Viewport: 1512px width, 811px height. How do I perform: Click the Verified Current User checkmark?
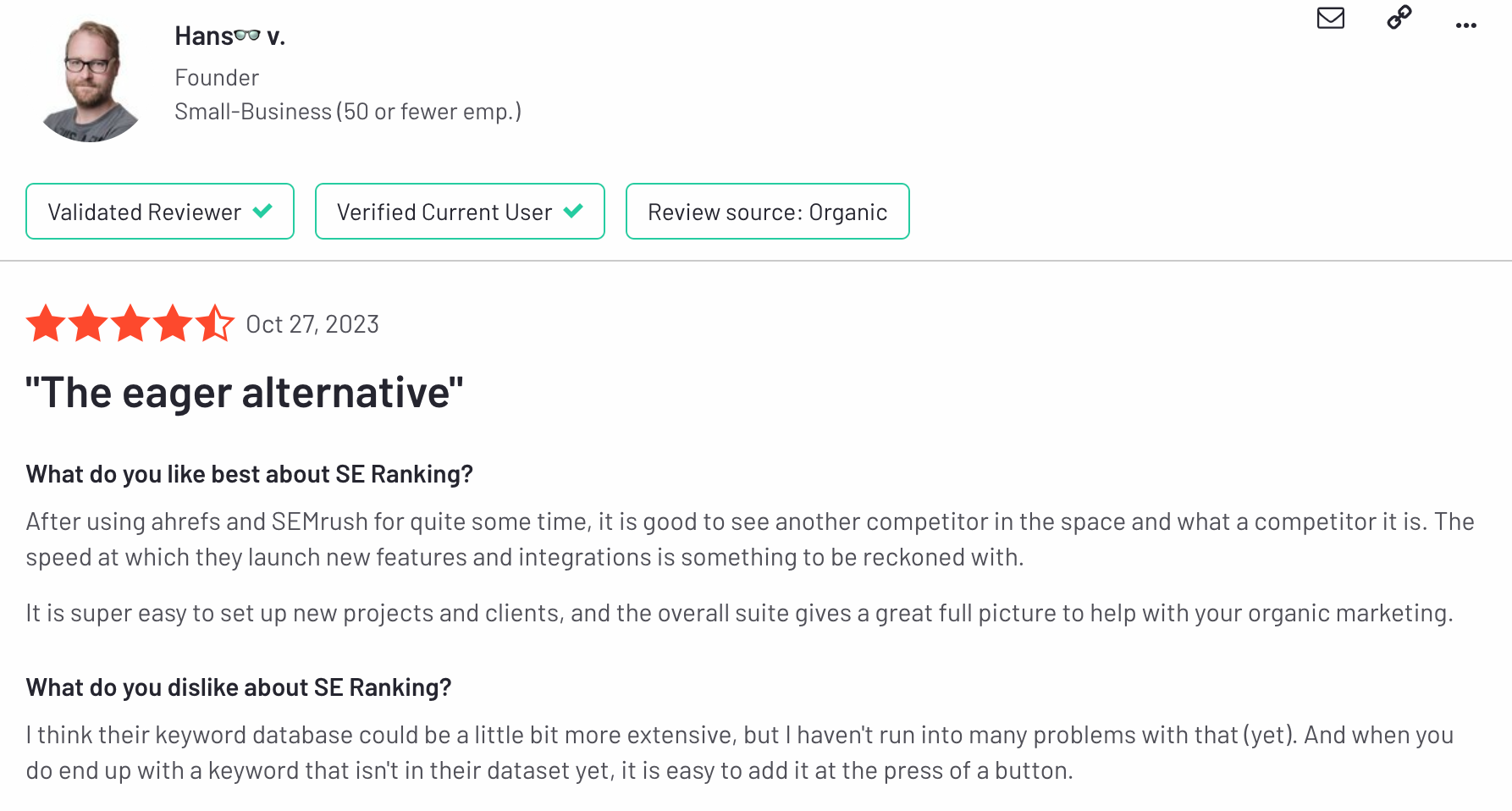[x=573, y=210]
